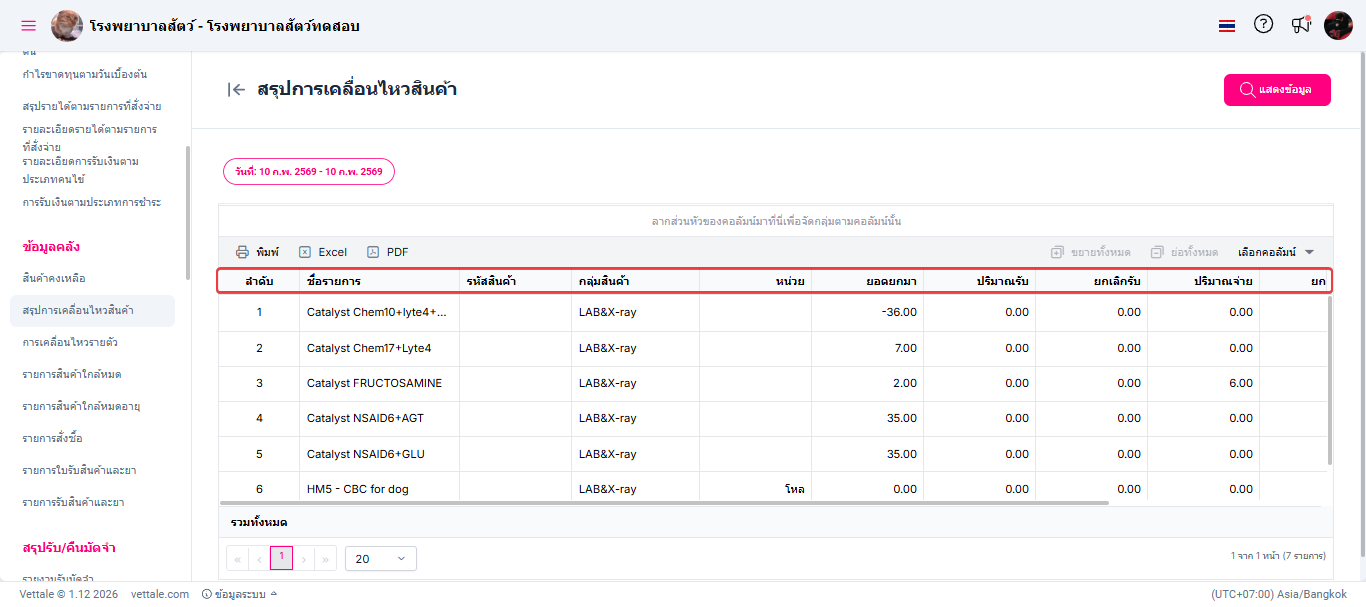Select the Catalyst FRUCTOSAMINE item
Screen dimensions: 1366x607
click(x=374, y=383)
